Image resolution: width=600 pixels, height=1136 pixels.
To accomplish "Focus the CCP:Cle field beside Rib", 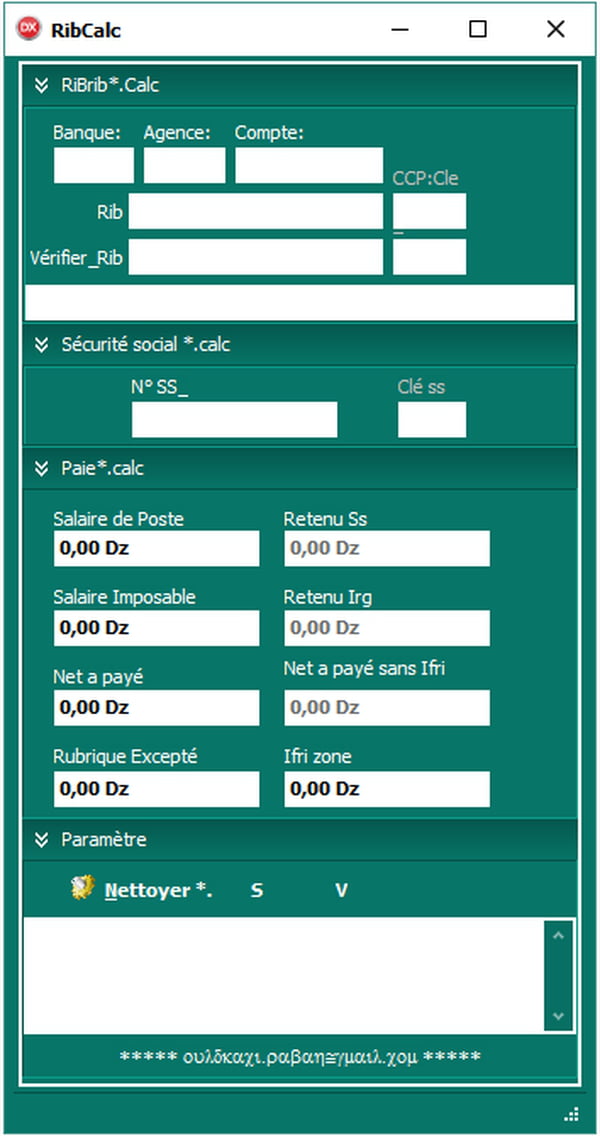I will [430, 212].
